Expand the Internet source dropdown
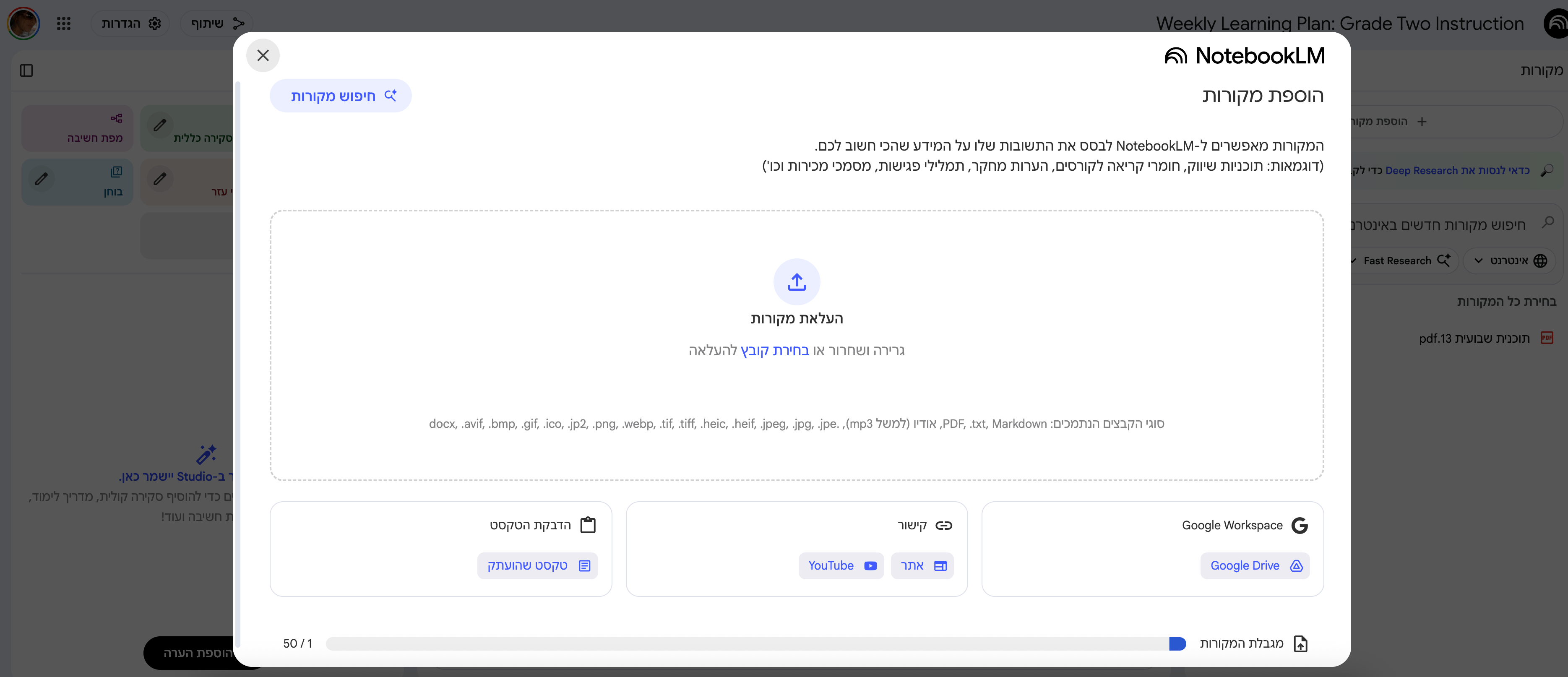Image resolution: width=1568 pixels, height=677 pixels. 1510,260
